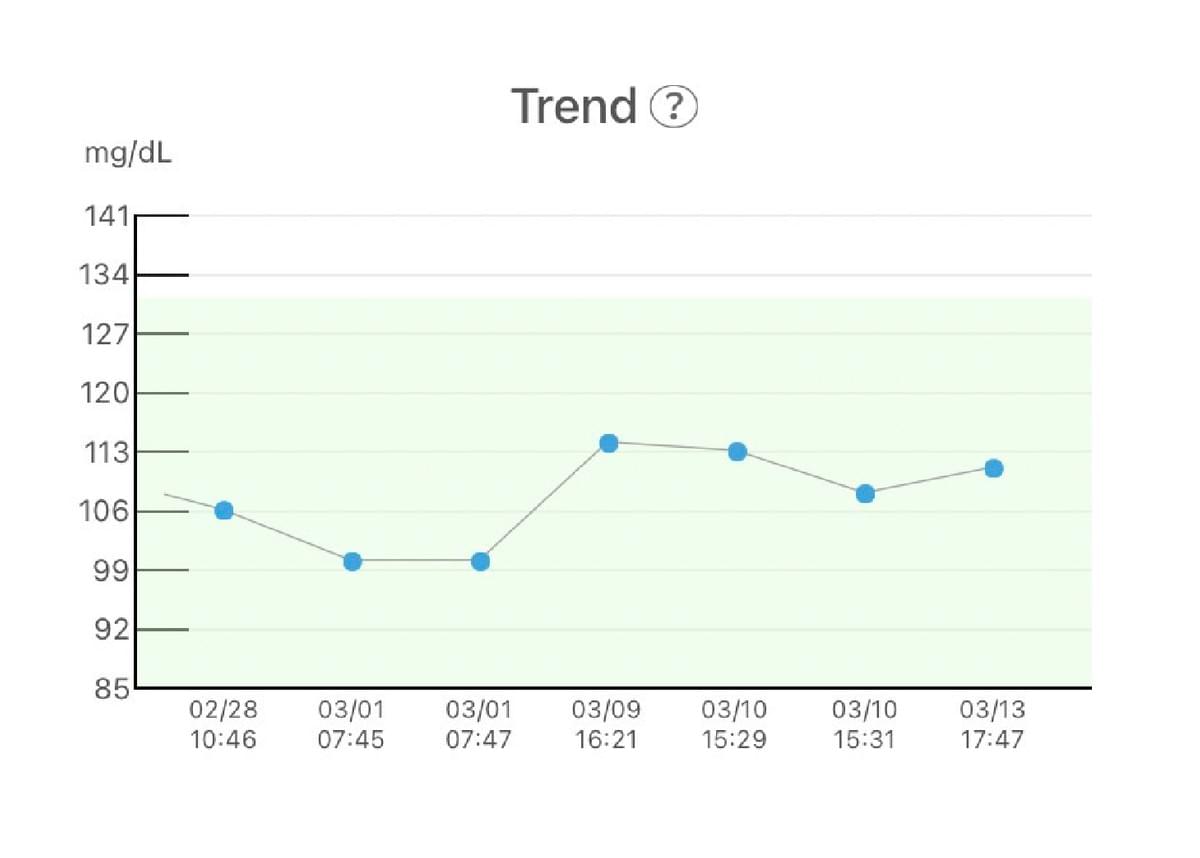Viewport: 1200px width, 858px height.
Task: Select the last data point on 03/13
Action: (993, 468)
